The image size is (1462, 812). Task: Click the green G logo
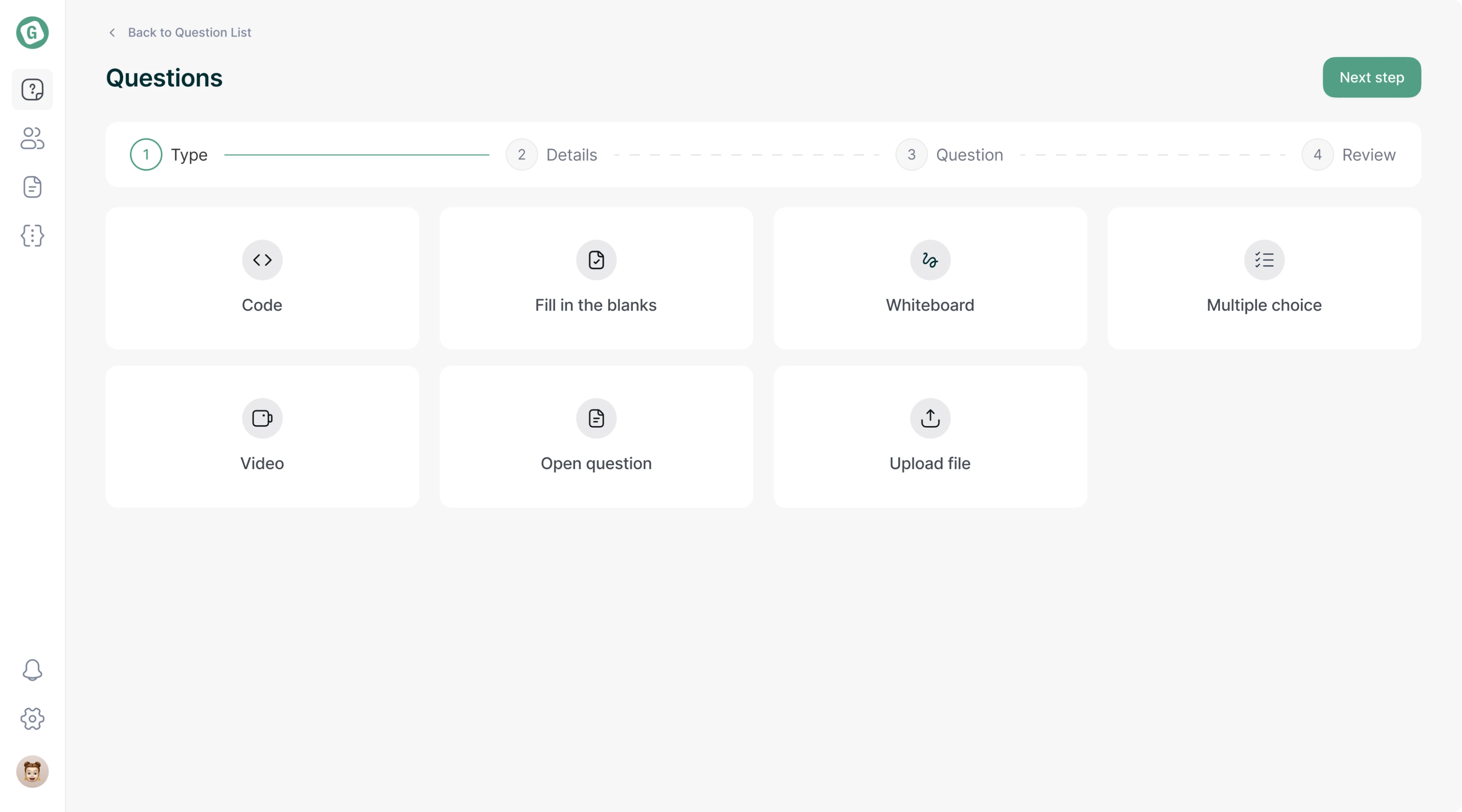pos(32,32)
